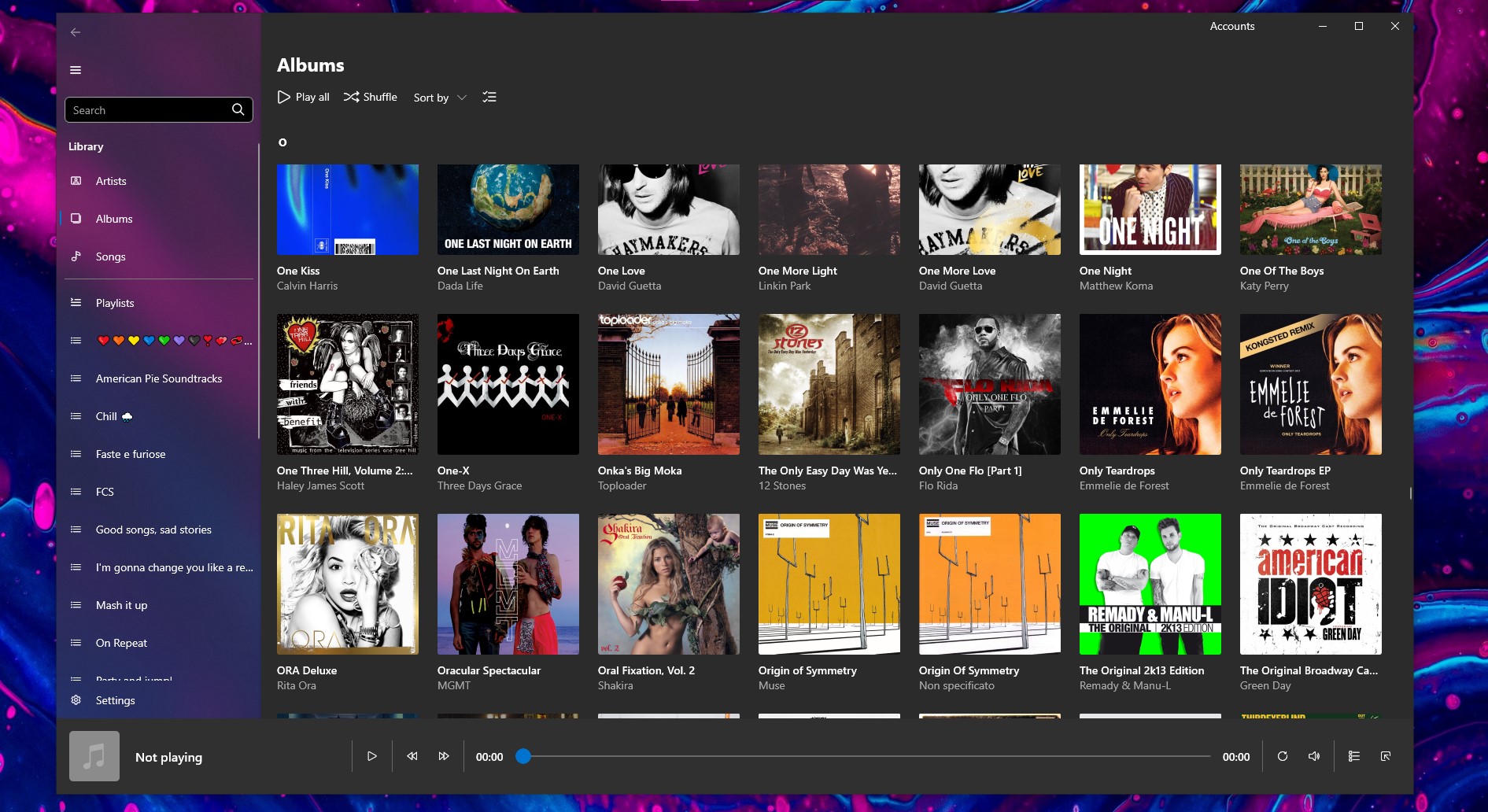Click the Linkin Park artist text
The width and height of the screenshot is (1488, 812).
(x=785, y=286)
